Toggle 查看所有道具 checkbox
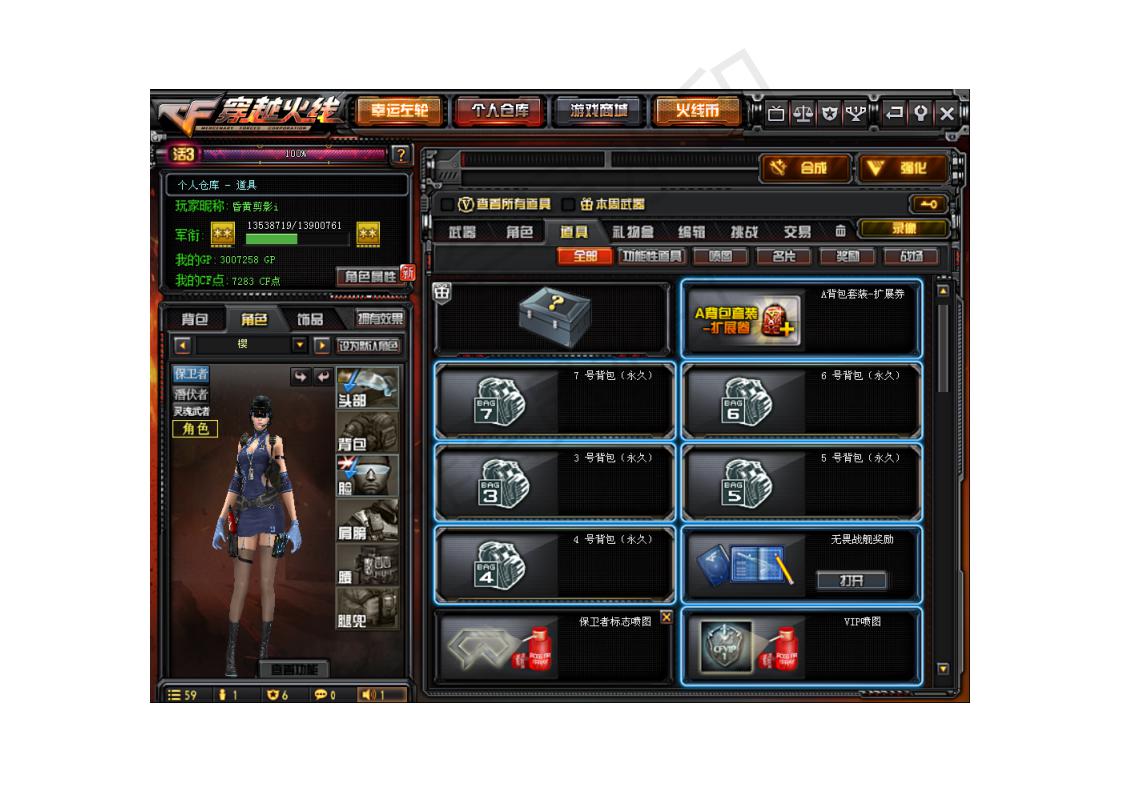The height and width of the screenshot is (793, 1122). 448,205
